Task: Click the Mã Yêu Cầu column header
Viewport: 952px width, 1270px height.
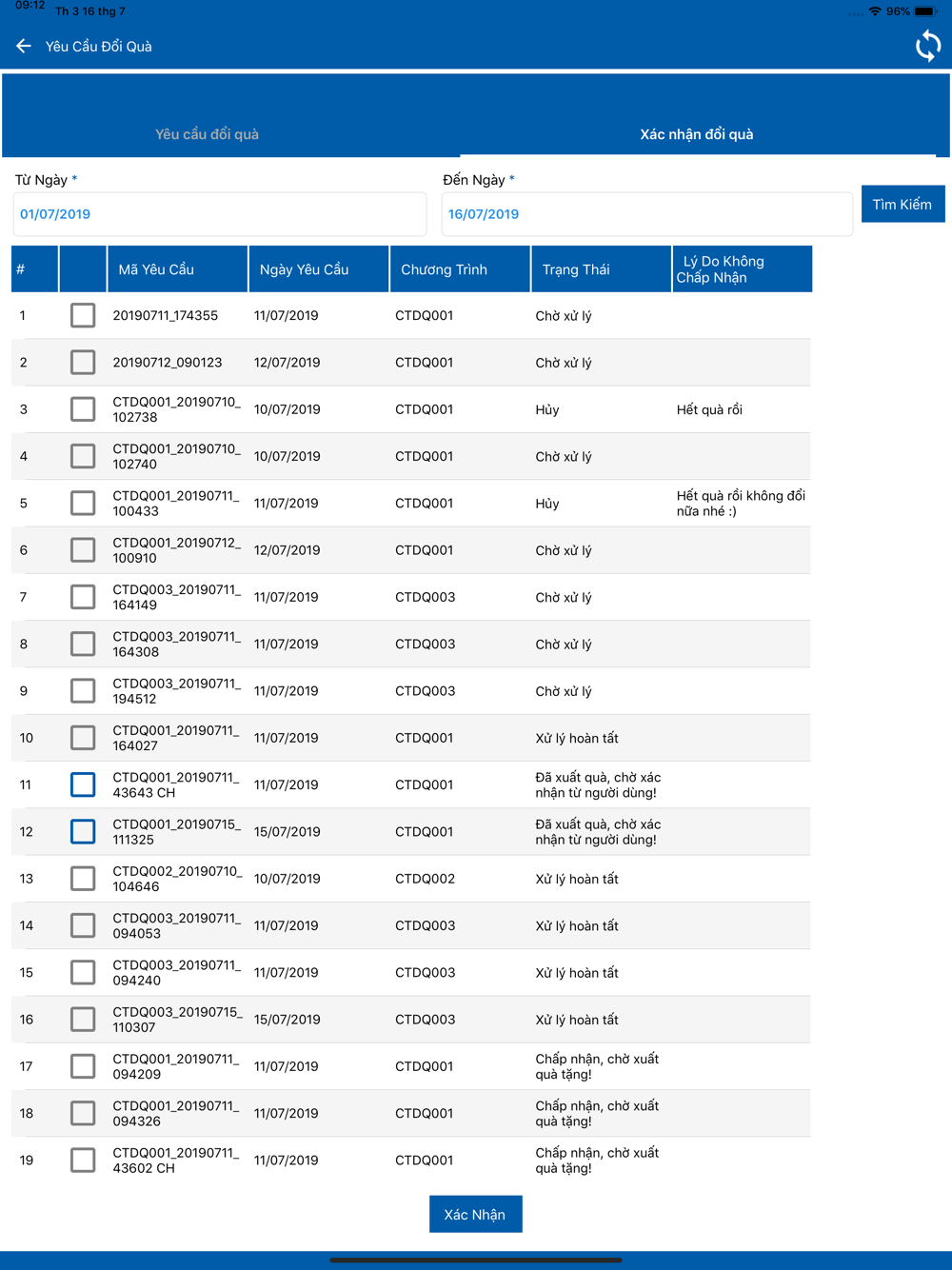Action: [x=177, y=268]
